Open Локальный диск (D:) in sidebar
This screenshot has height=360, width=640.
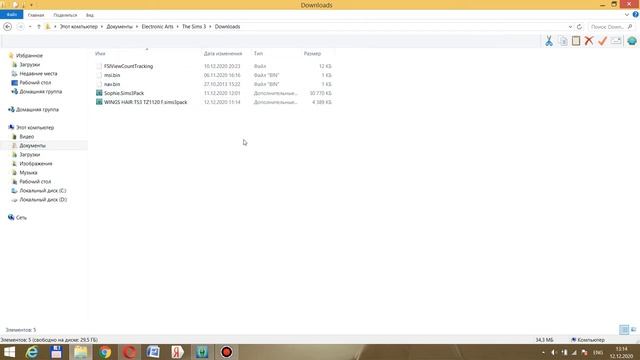point(43,199)
